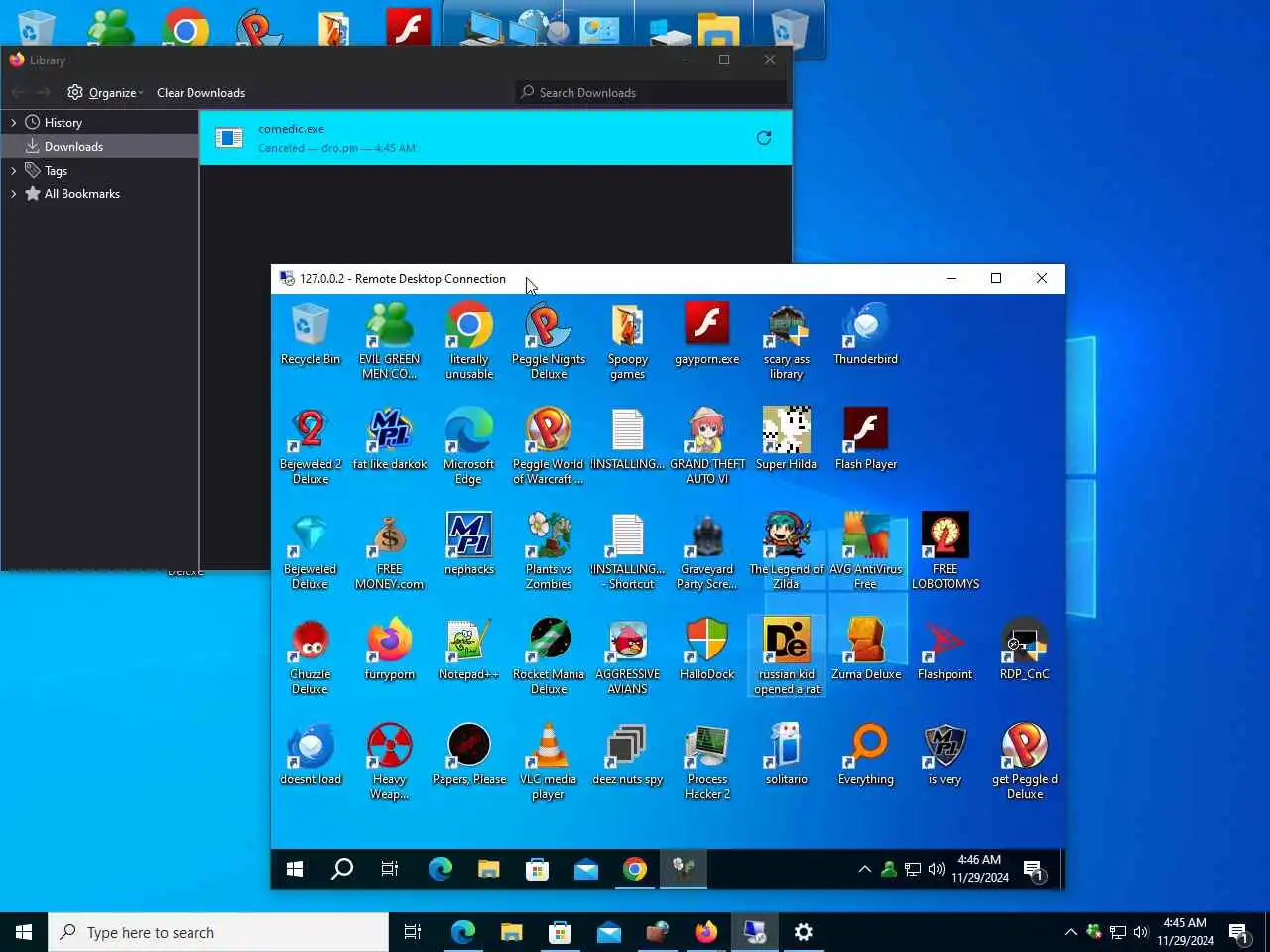Show hidden tray icons on host taskbar
The height and width of the screenshot is (952, 1270).
click(x=1070, y=932)
